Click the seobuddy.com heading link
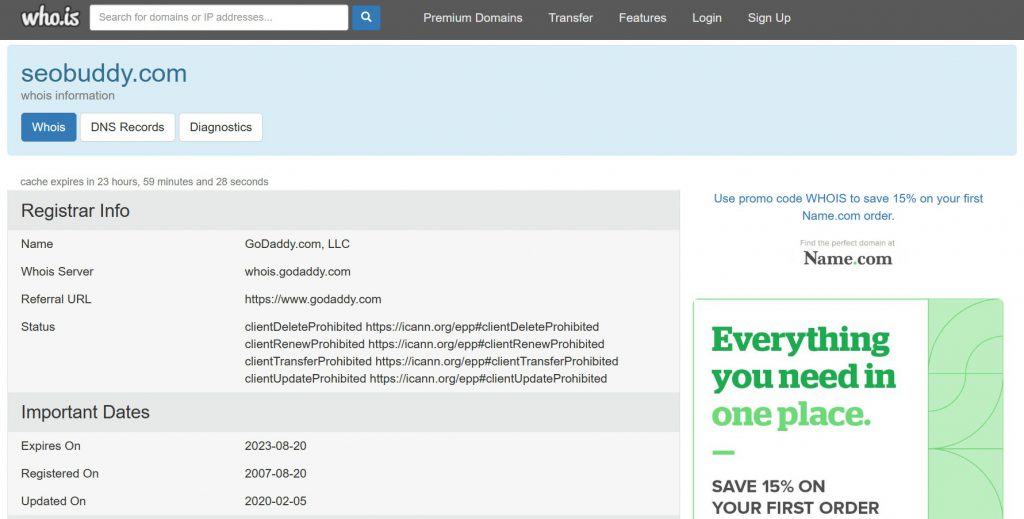The width and height of the screenshot is (1024, 519). [x=104, y=73]
